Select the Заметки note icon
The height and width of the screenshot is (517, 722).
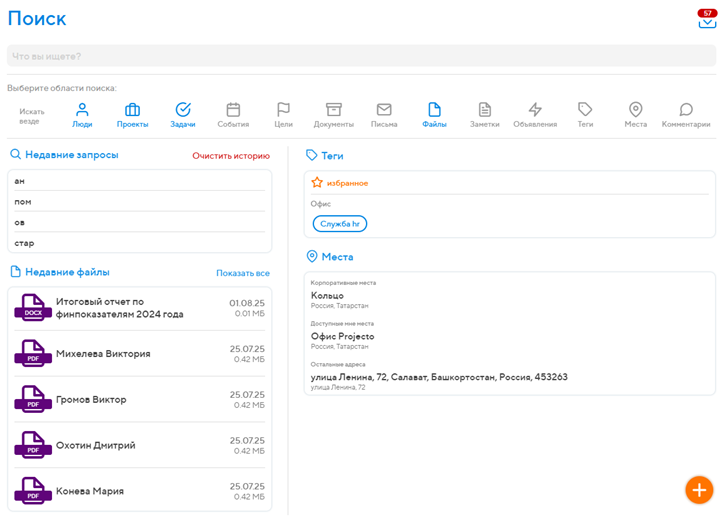[485, 115]
